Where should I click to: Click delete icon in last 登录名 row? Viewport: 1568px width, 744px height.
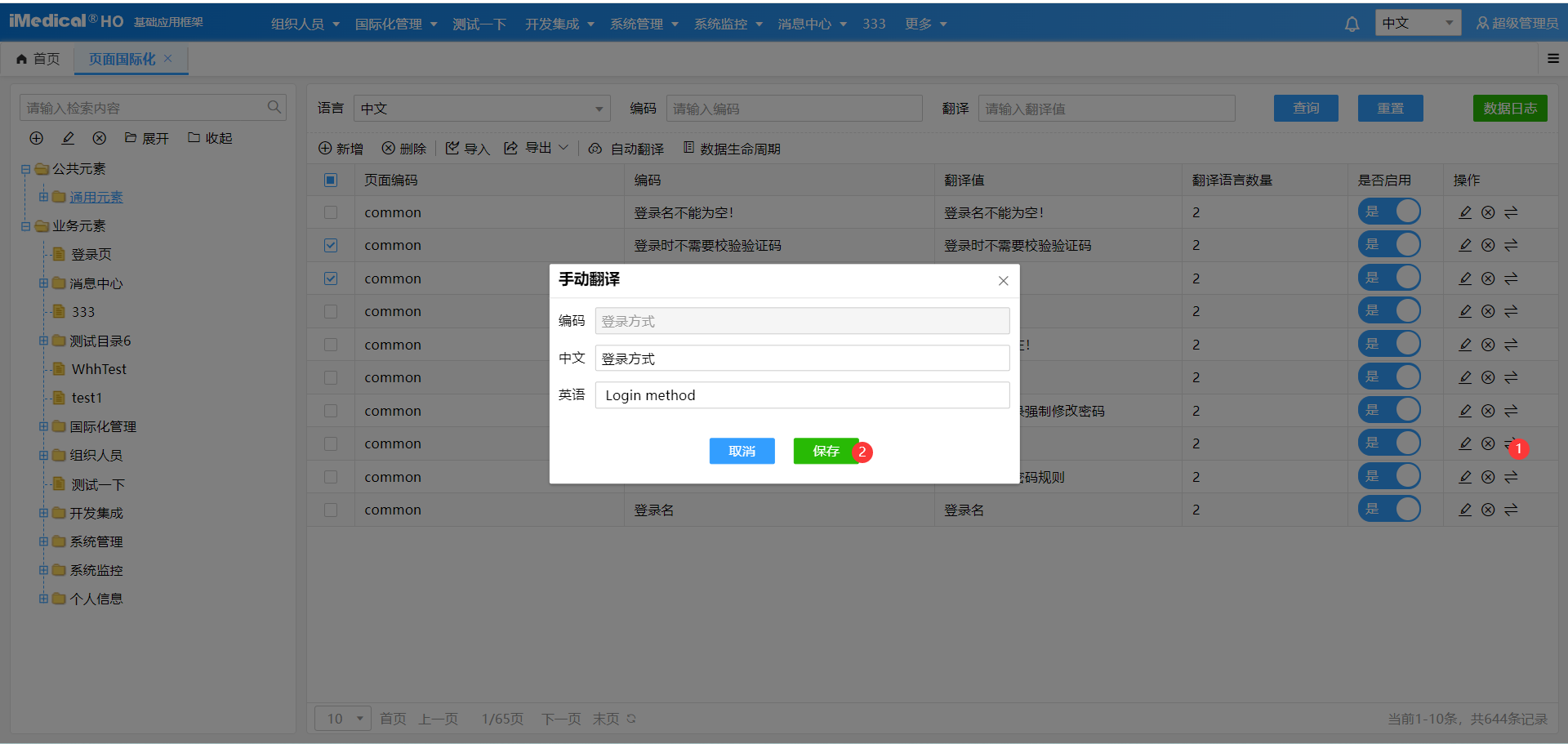tap(1488, 510)
